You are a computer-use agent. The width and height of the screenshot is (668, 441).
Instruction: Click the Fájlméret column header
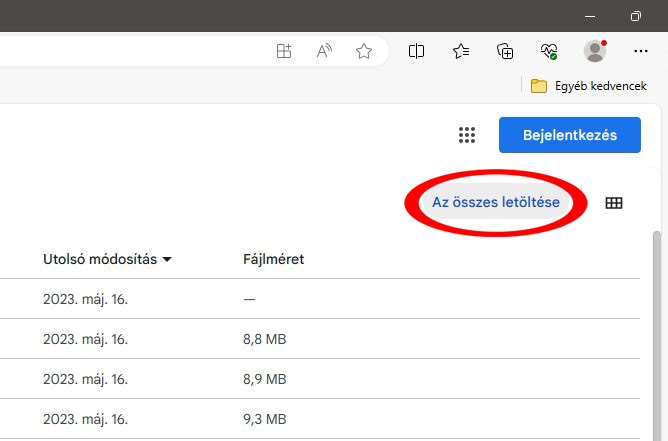[274, 259]
